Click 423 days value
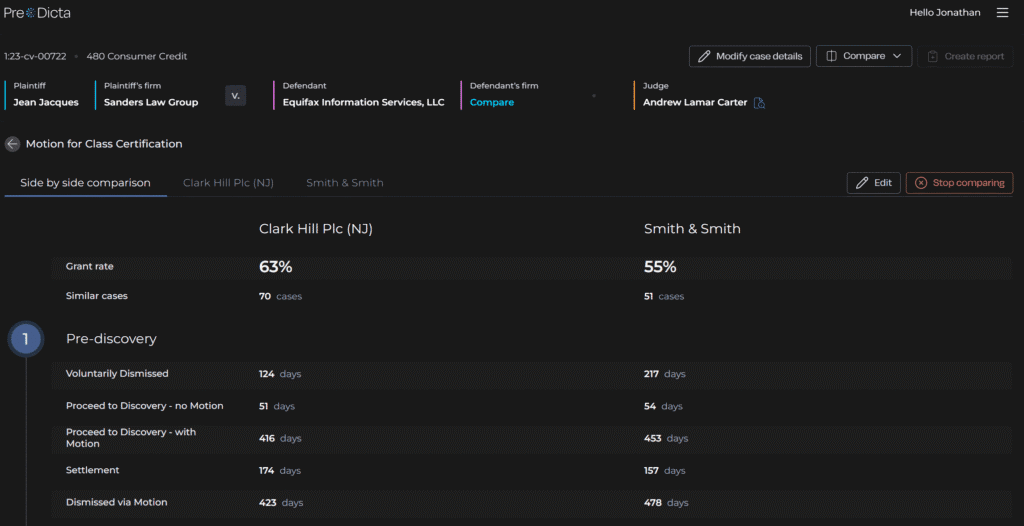 [281, 502]
